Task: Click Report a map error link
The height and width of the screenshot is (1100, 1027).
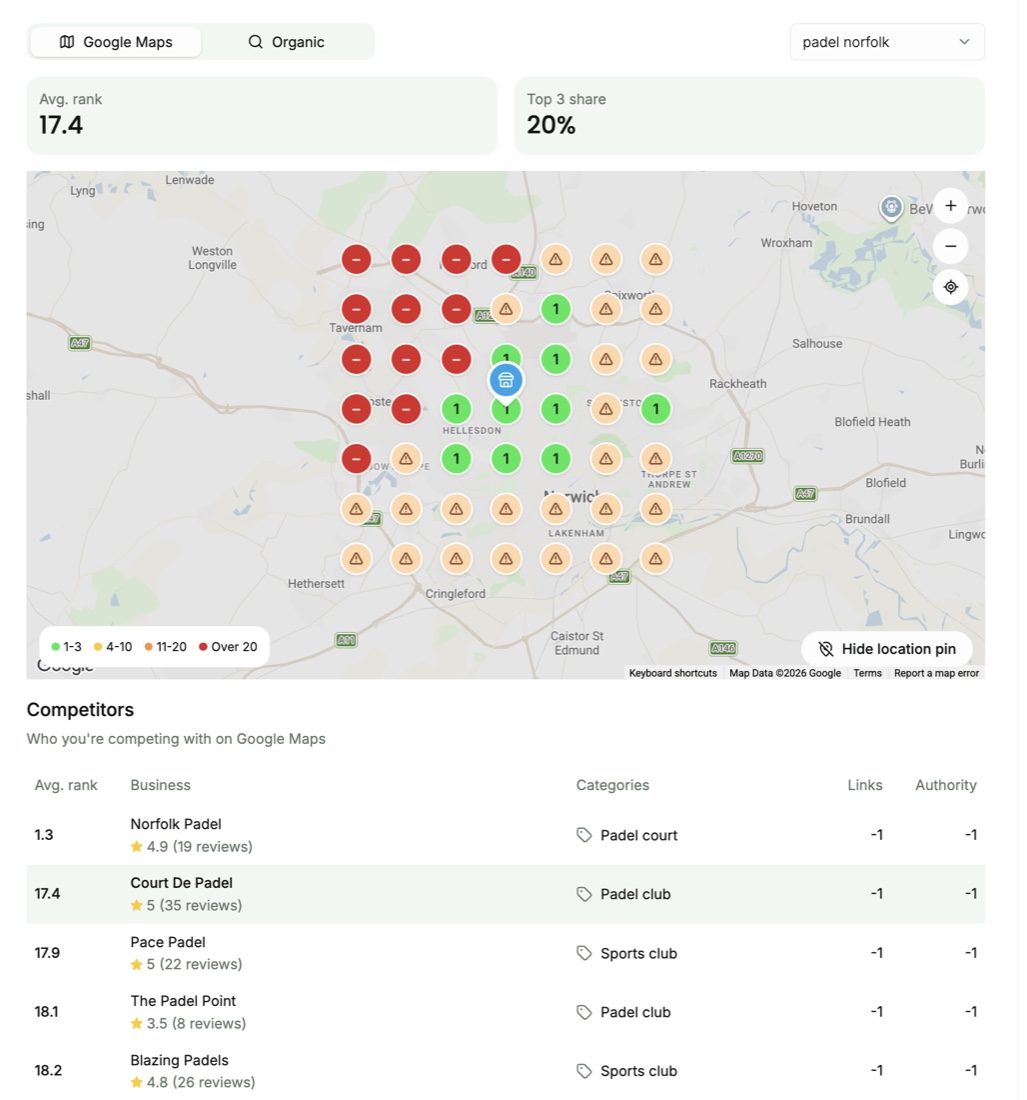Action: click(x=937, y=673)
